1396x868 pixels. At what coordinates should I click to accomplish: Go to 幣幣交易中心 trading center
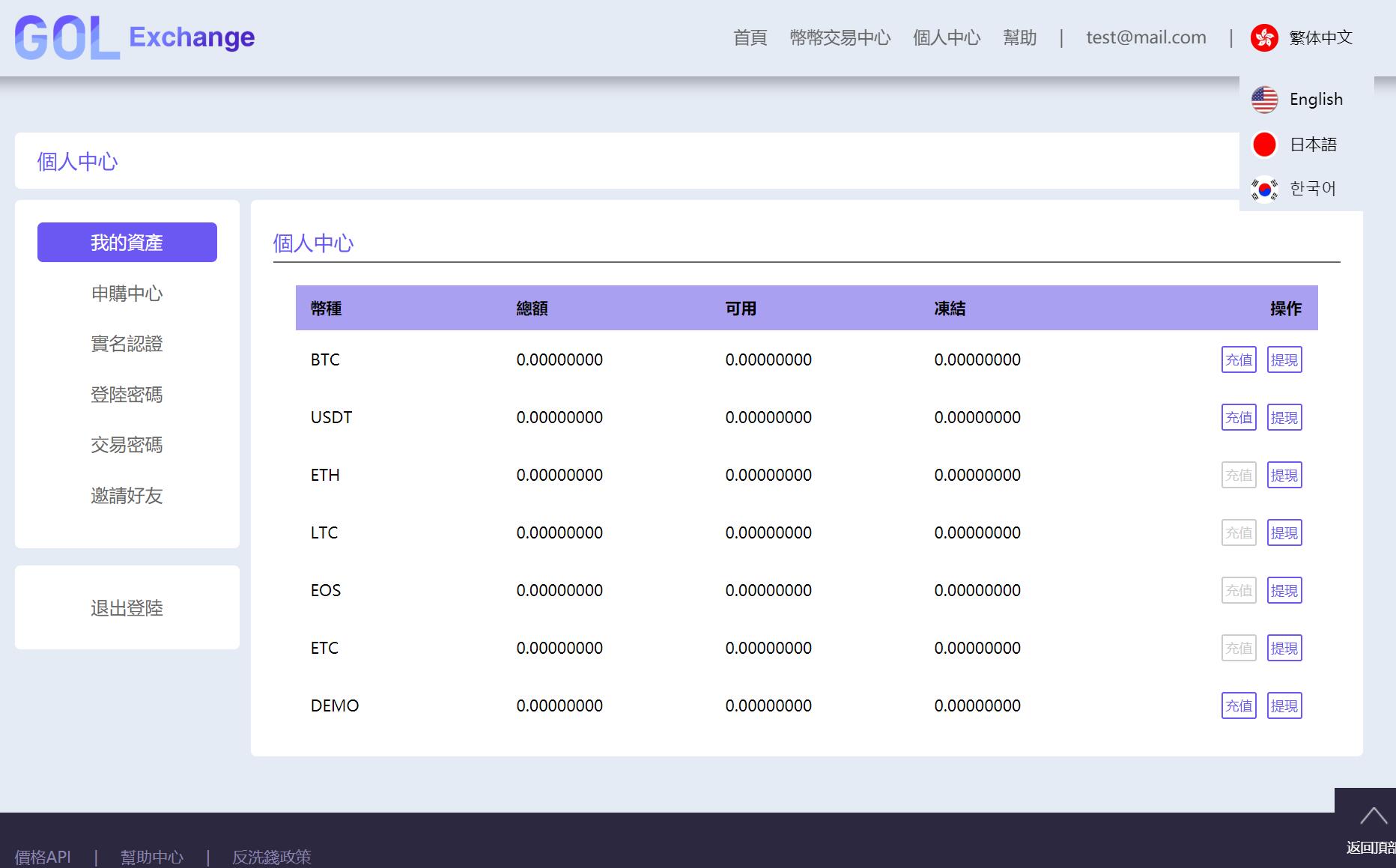[x=840, y=37]
